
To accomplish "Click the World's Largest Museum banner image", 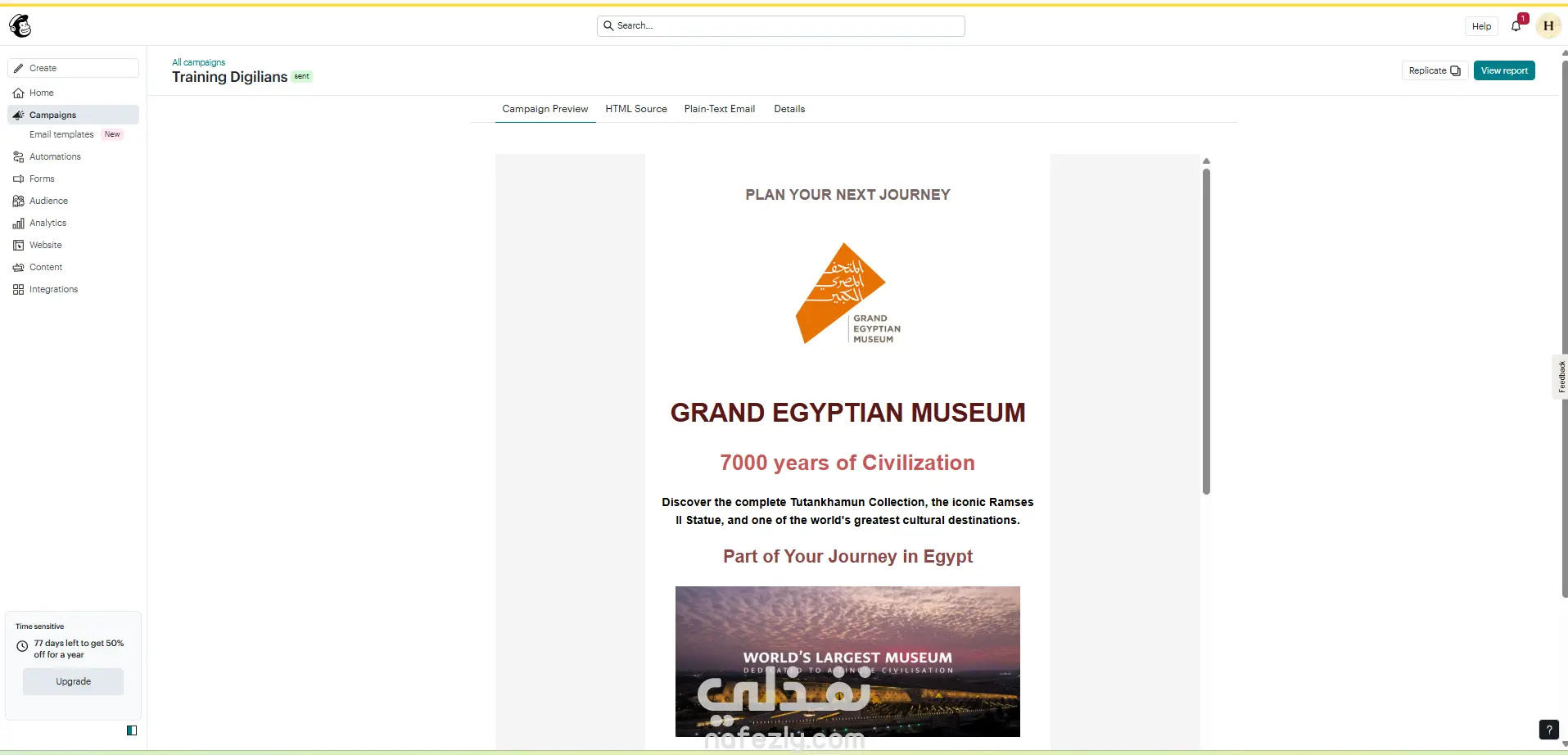I will pos(847,662).
